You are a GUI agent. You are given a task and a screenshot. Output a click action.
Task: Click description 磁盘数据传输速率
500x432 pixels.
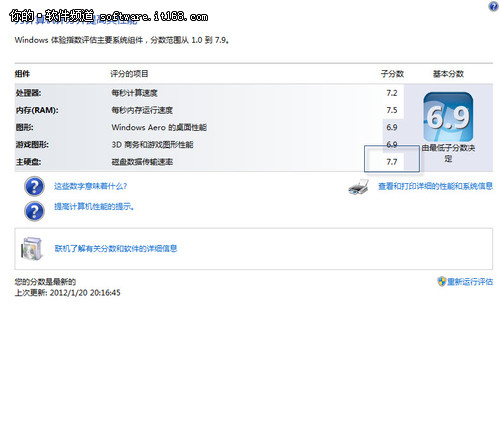[142, 162]
